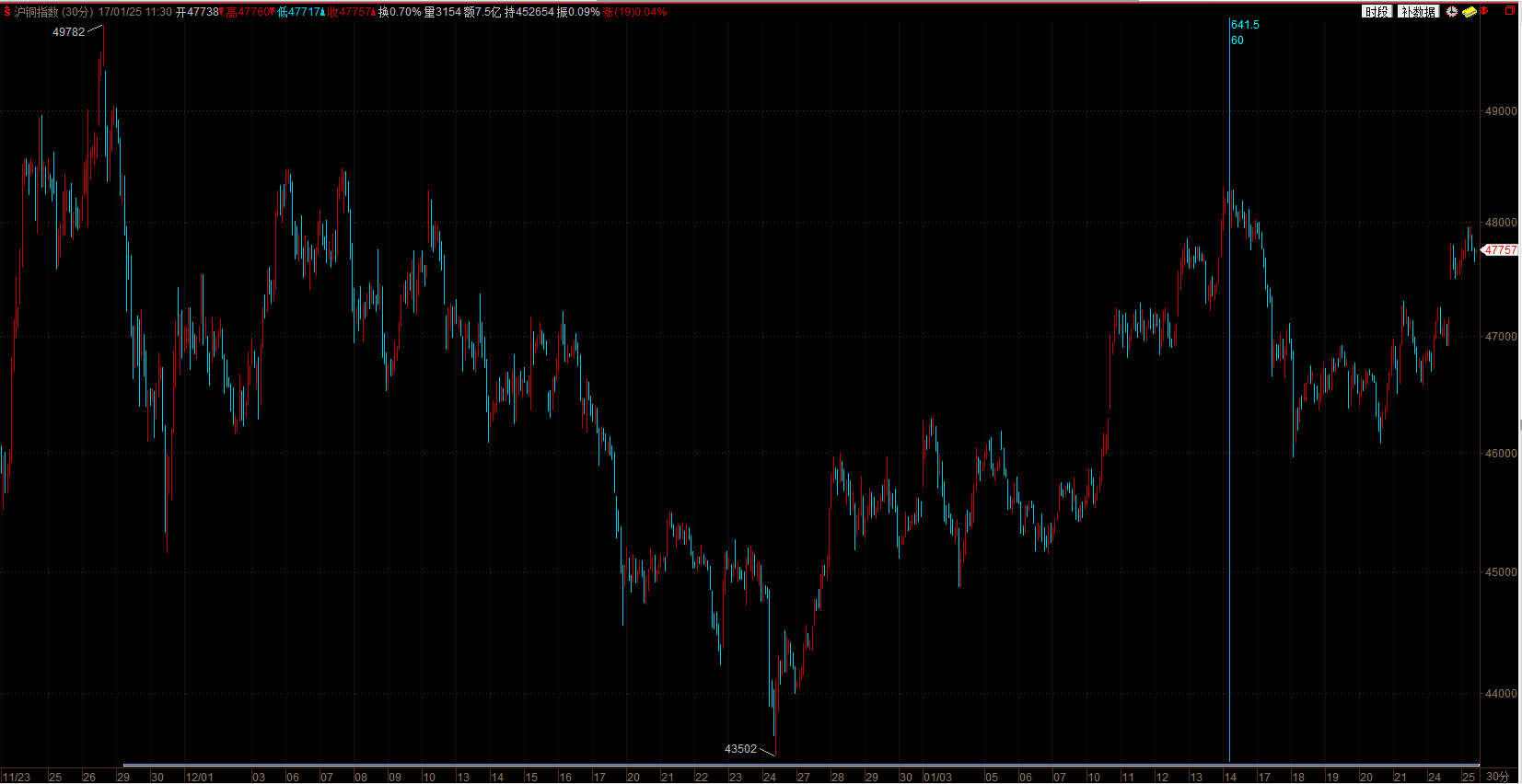Click the 01/03 date on time axis

tap(937, 778)
